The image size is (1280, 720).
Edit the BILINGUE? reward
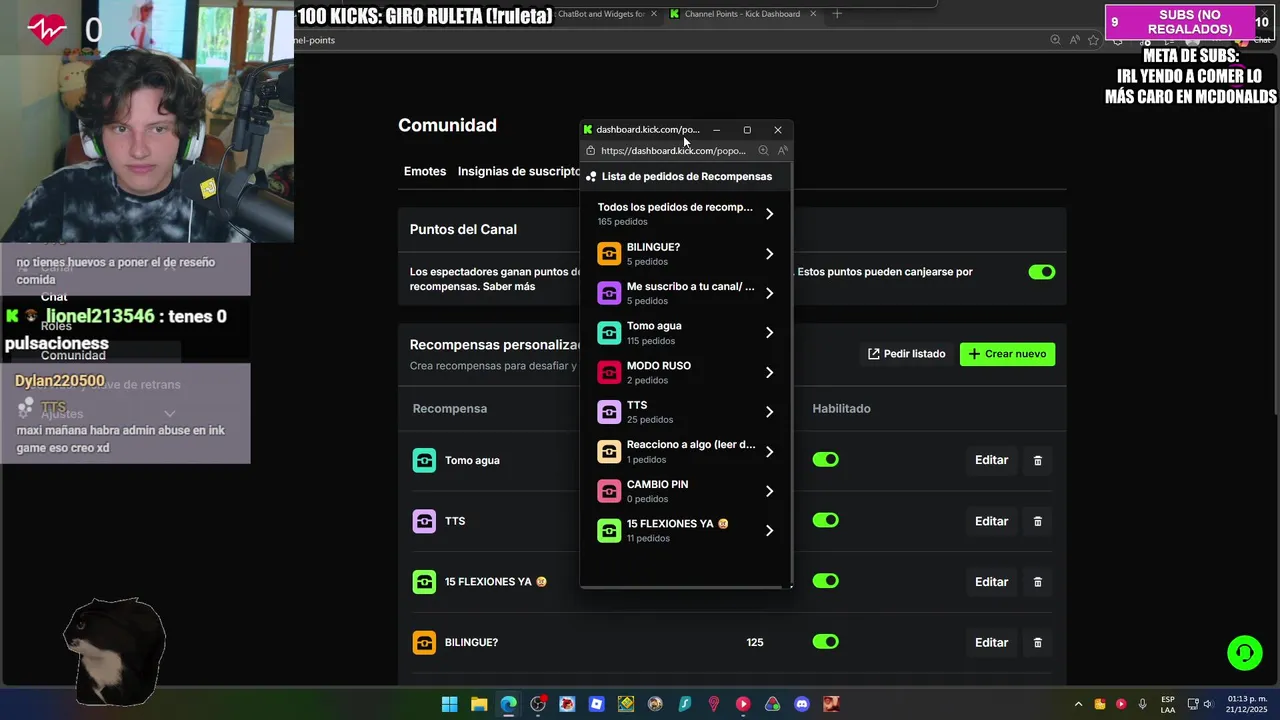pyautogui.click(x=991, y=643)
